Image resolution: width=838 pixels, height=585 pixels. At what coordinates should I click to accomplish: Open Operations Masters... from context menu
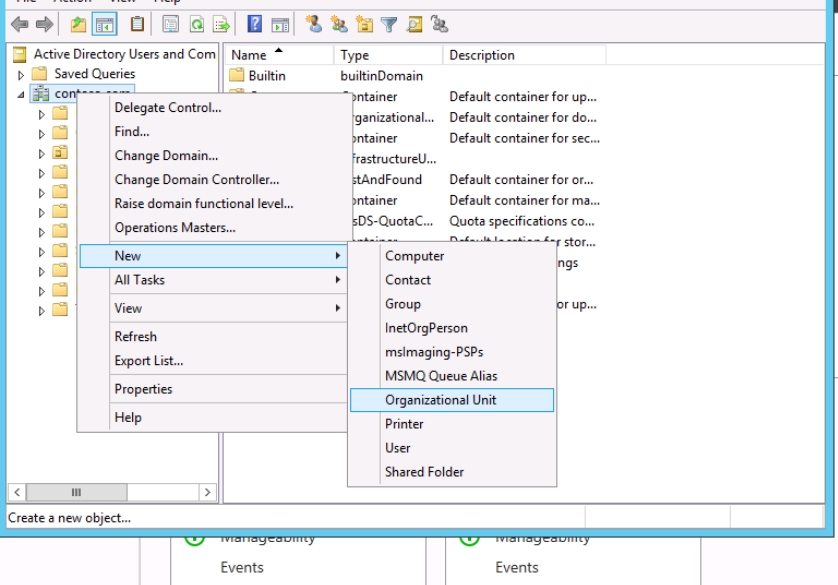(175, 228)
